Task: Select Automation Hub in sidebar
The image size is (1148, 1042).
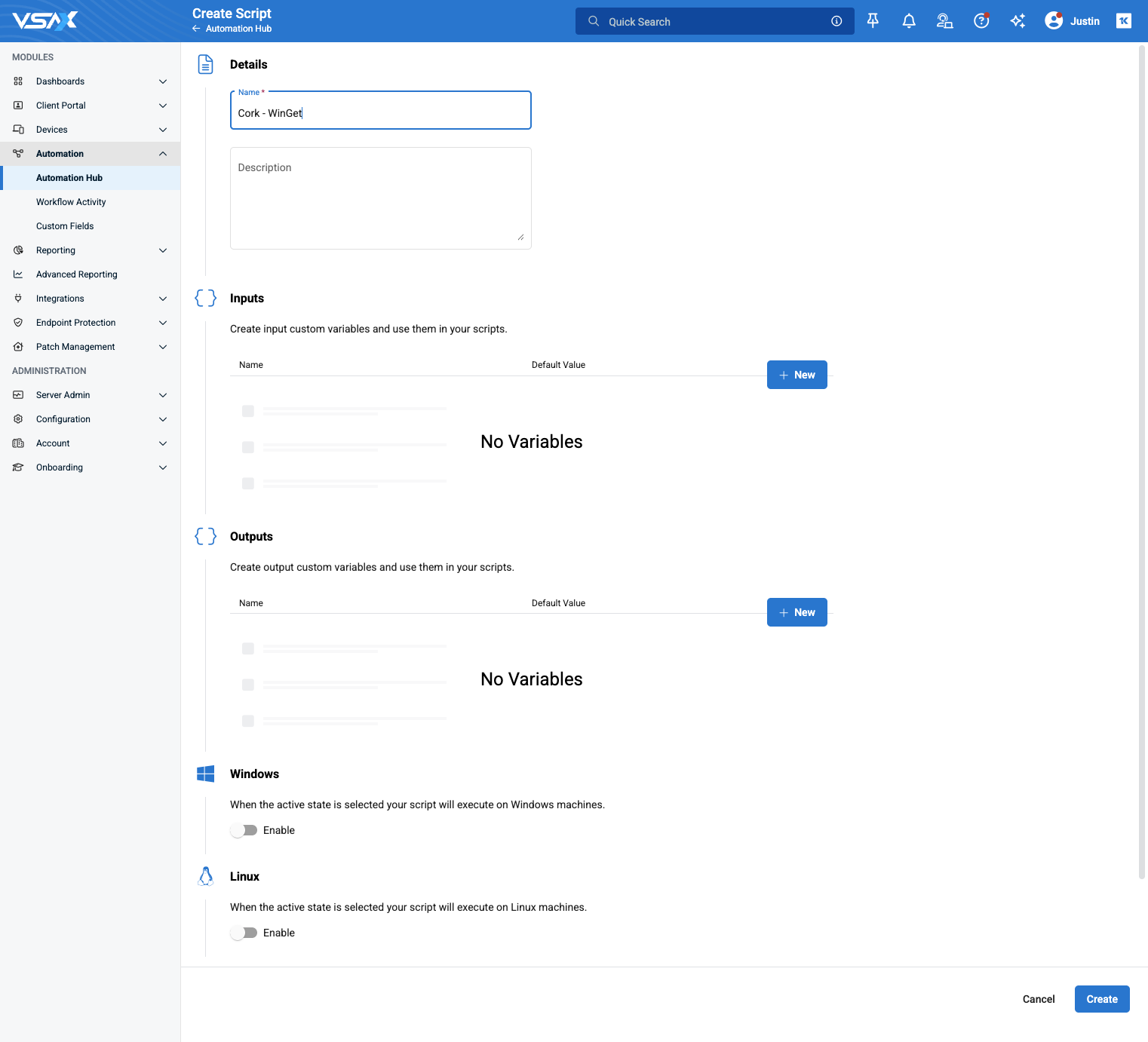Action: pos(91,178)
